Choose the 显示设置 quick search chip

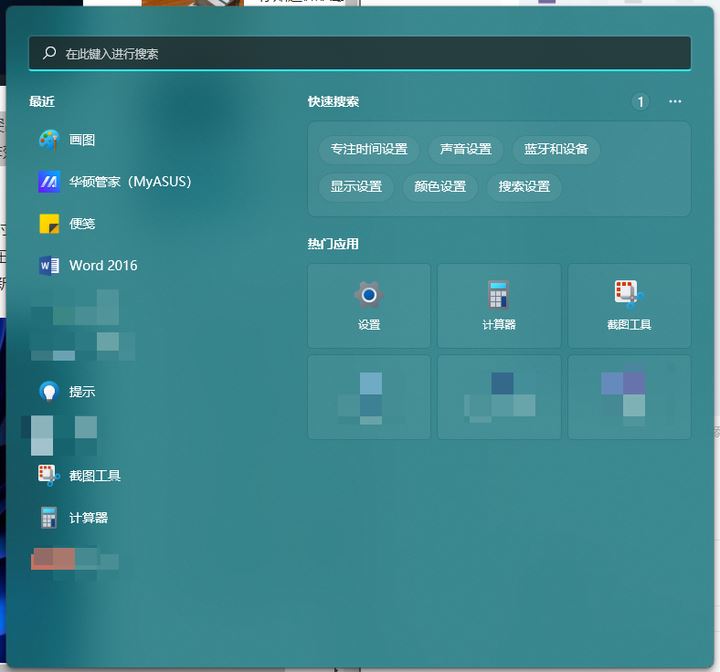point(356,186)
